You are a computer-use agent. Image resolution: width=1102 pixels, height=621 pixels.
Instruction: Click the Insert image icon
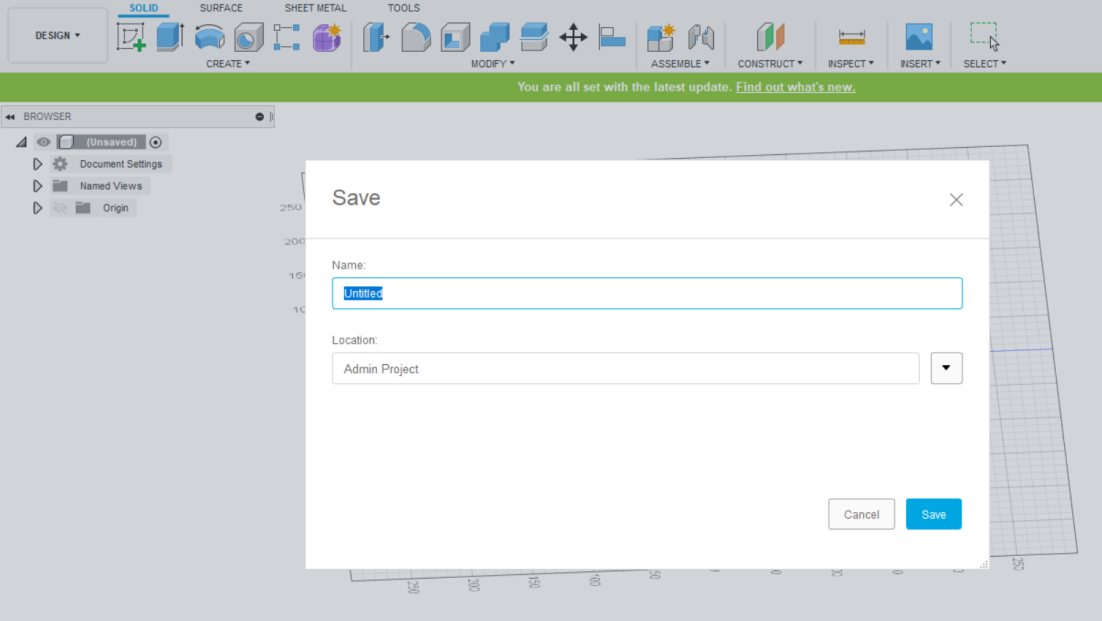(x=919, y=37)
